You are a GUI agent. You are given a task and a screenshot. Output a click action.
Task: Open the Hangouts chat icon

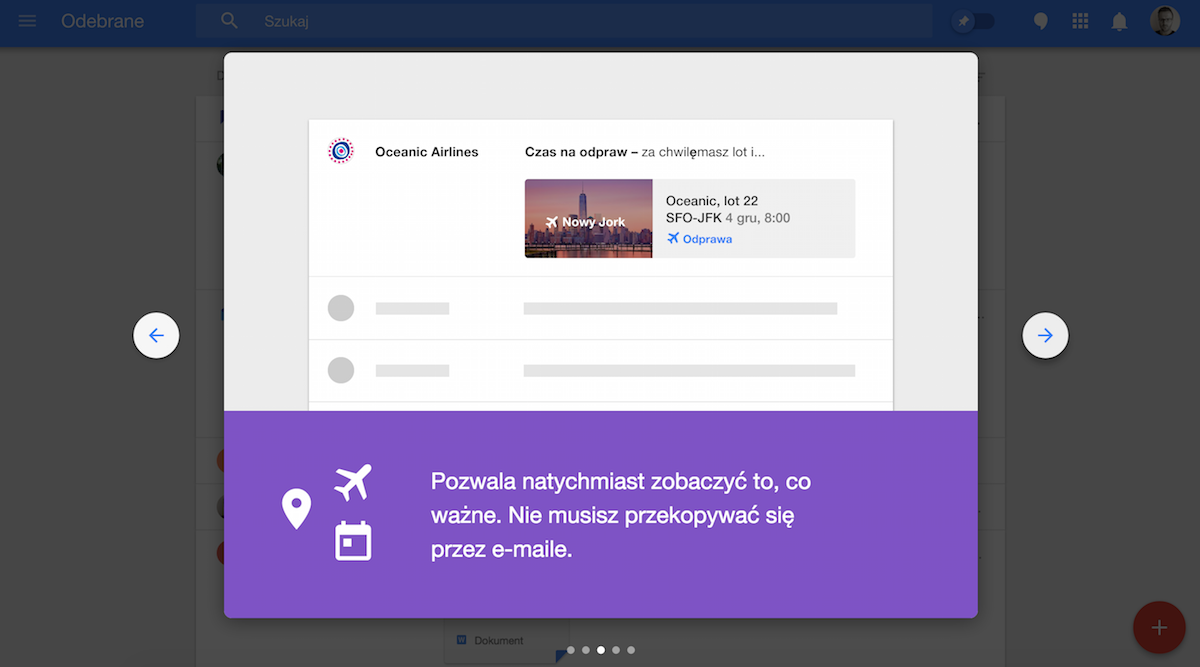[1041, 21]
